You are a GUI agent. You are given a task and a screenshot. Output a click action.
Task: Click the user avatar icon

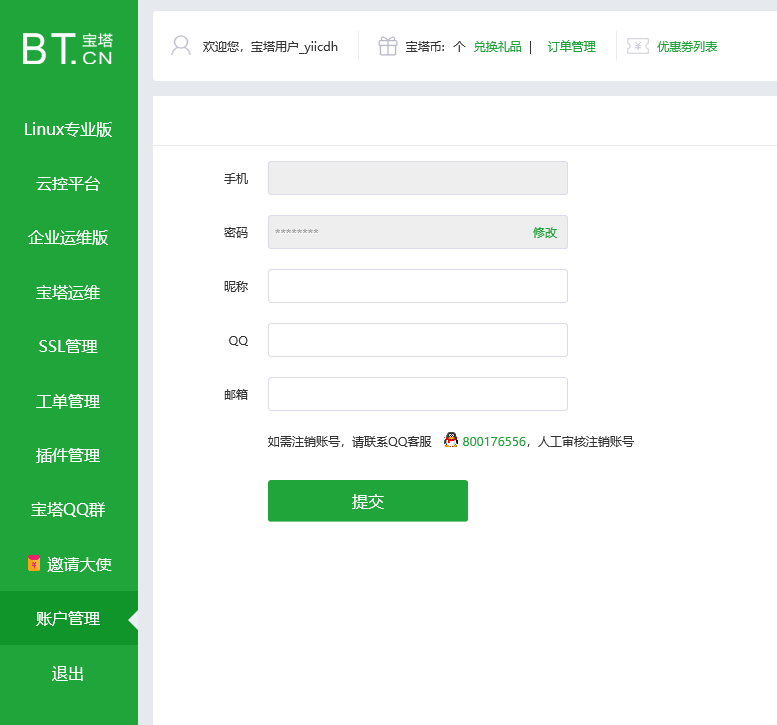(181, 46)
